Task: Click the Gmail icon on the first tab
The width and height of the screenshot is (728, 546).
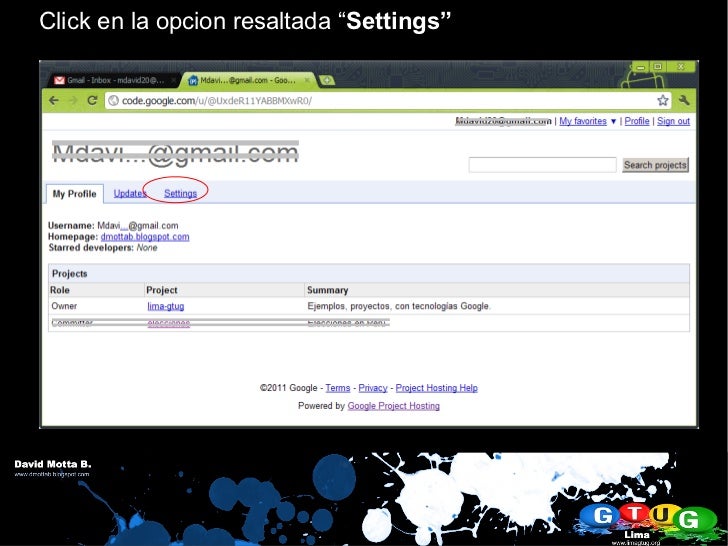Action: (59, 80)
